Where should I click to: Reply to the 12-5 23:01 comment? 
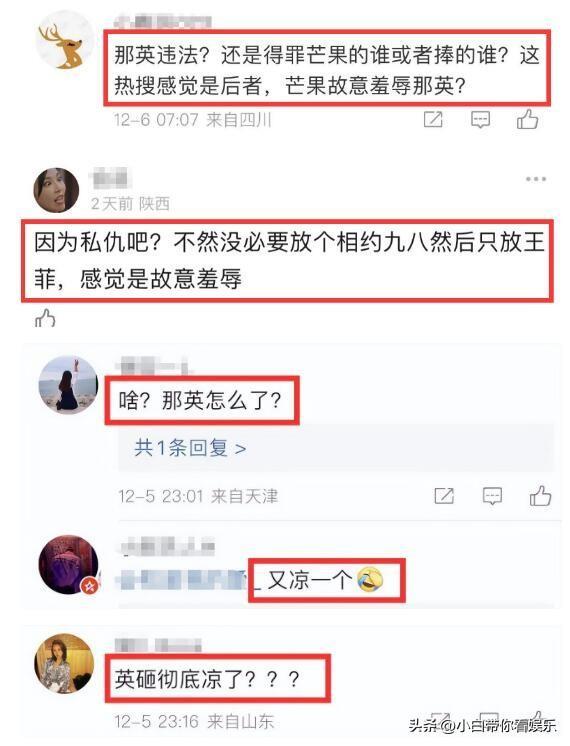click(x=492, y=496)
